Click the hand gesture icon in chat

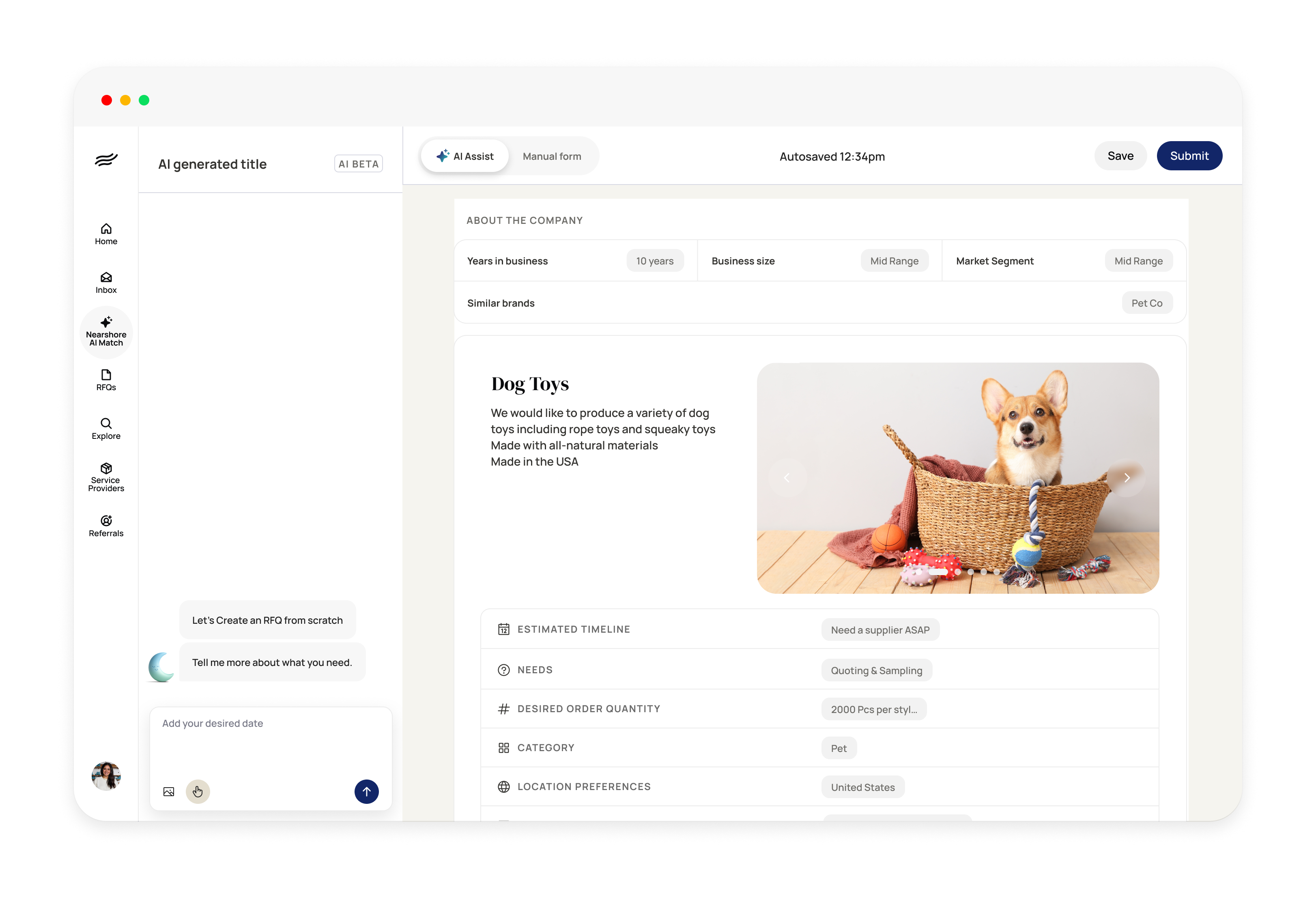(x=198, y=792)
